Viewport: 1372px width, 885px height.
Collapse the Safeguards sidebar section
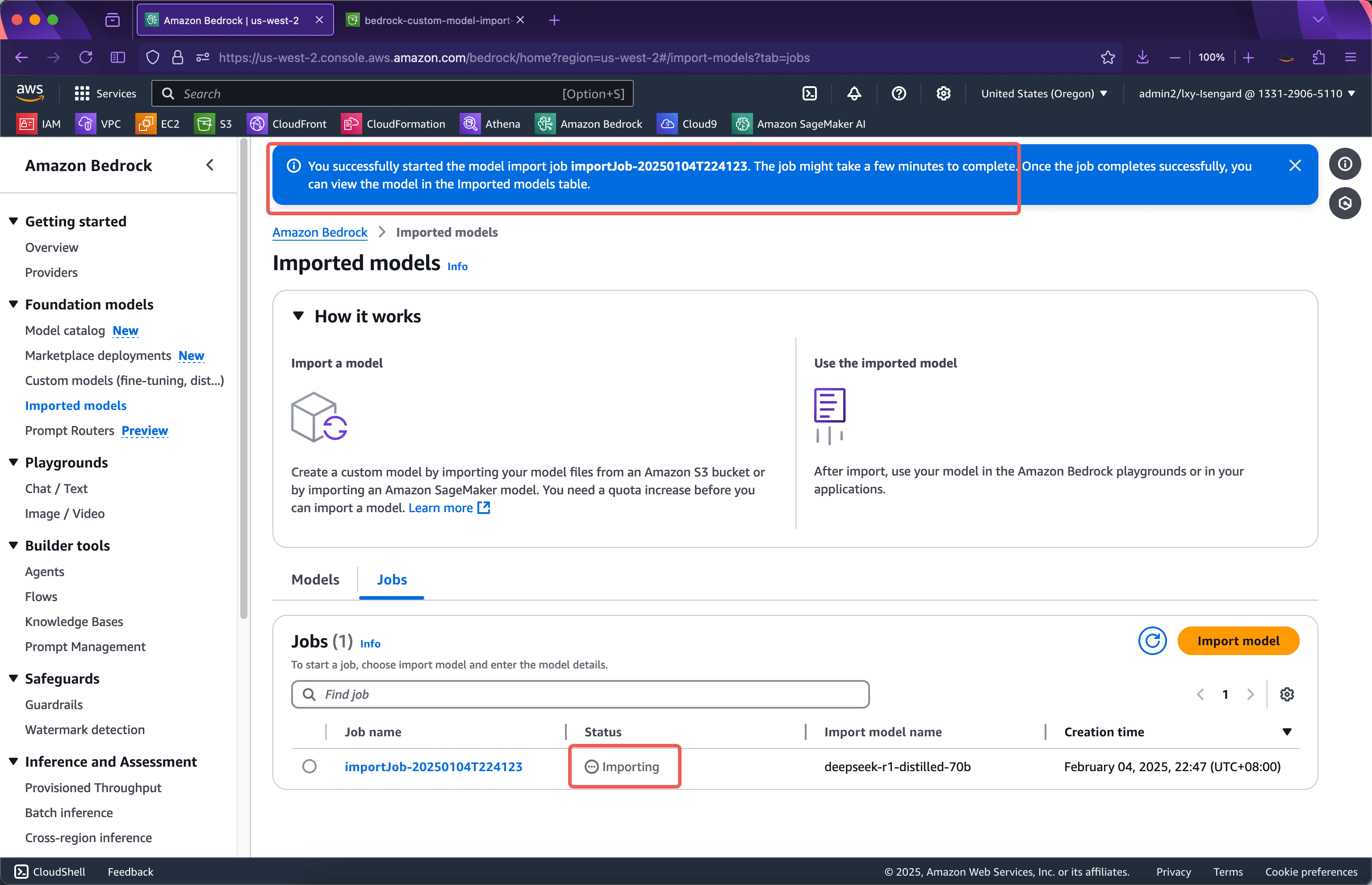click(14, 678)
